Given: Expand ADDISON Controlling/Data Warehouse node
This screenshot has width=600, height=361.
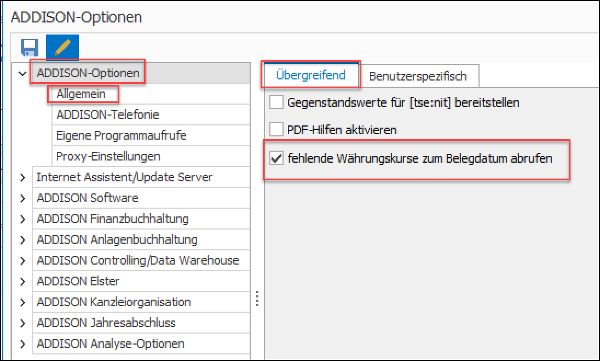Looking at the screenshot, I should pyautogui.click(x=23, y=261).
